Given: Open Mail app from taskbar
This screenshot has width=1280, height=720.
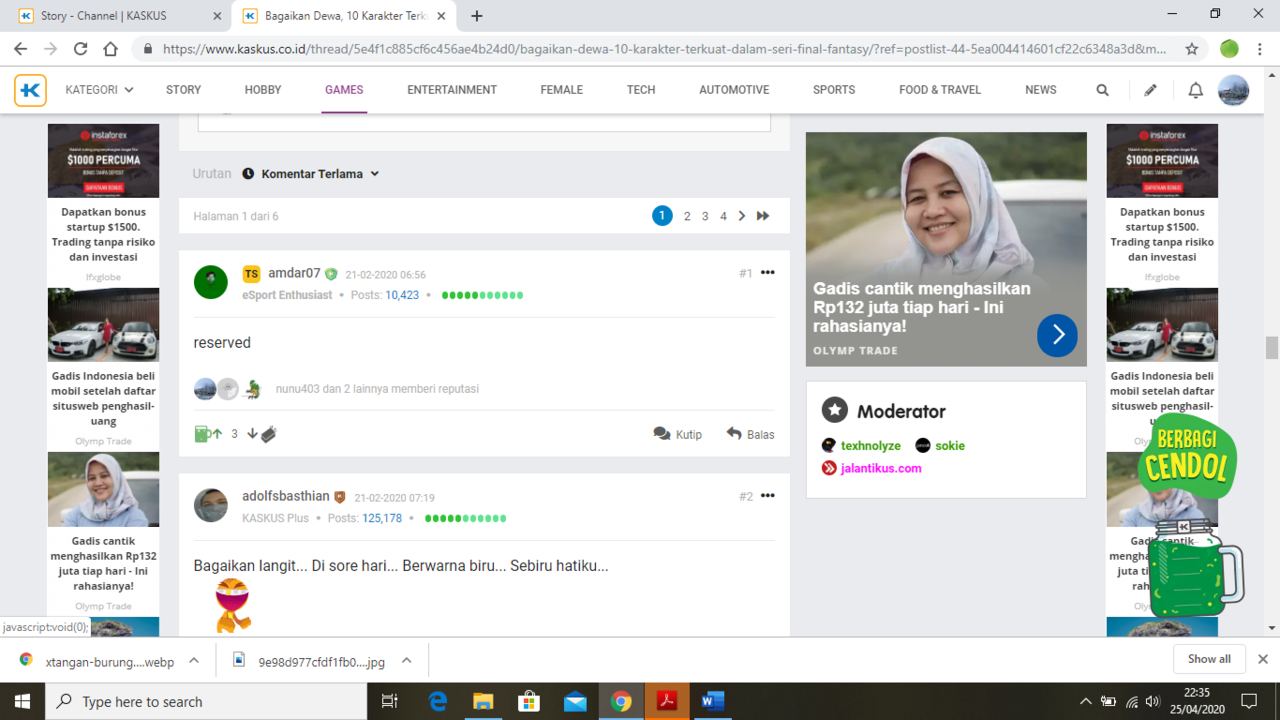Looking at the screenshot, I should click(x=575, y=701).
